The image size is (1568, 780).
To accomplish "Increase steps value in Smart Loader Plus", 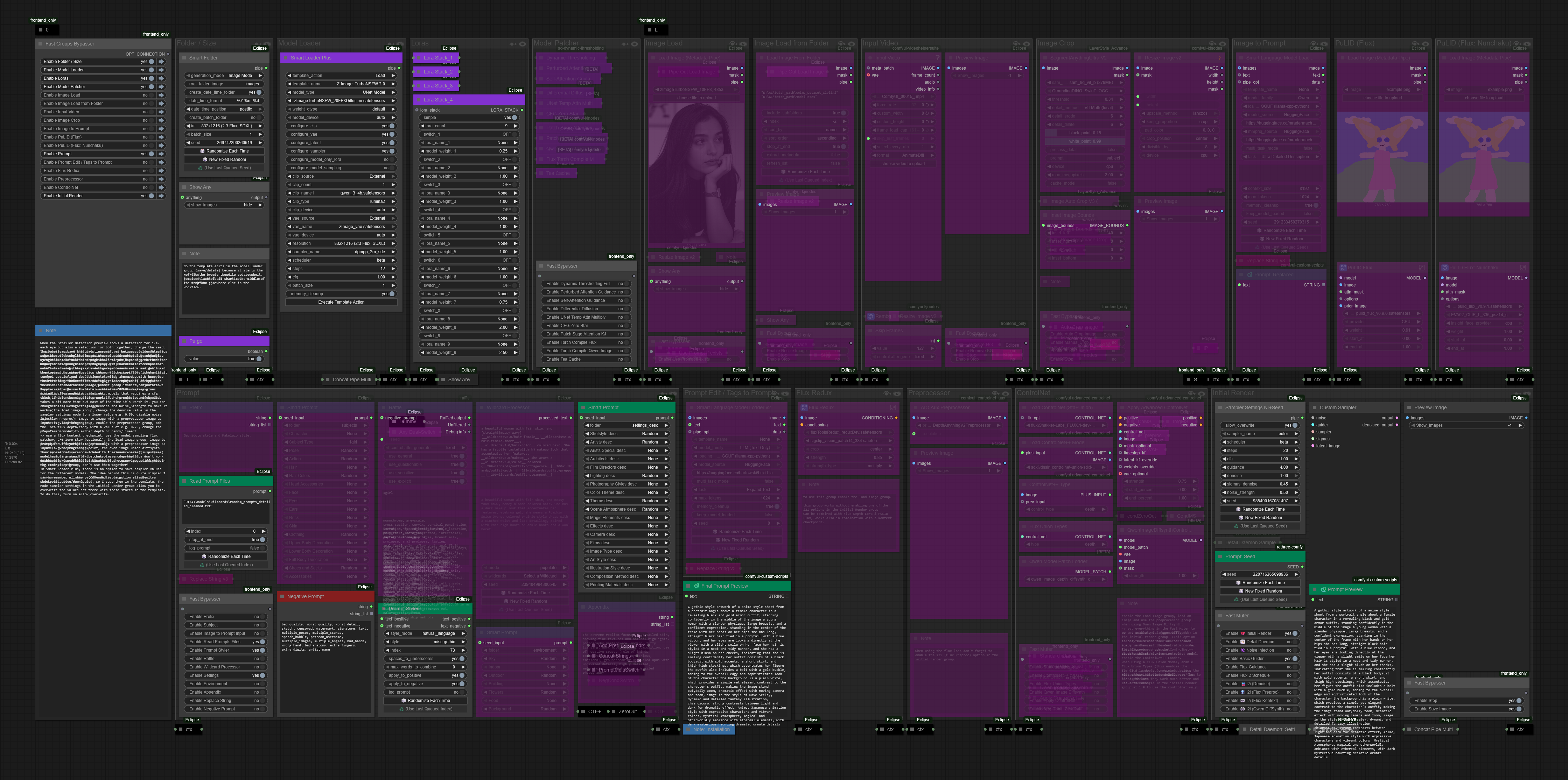I will (x=393, y=269).
